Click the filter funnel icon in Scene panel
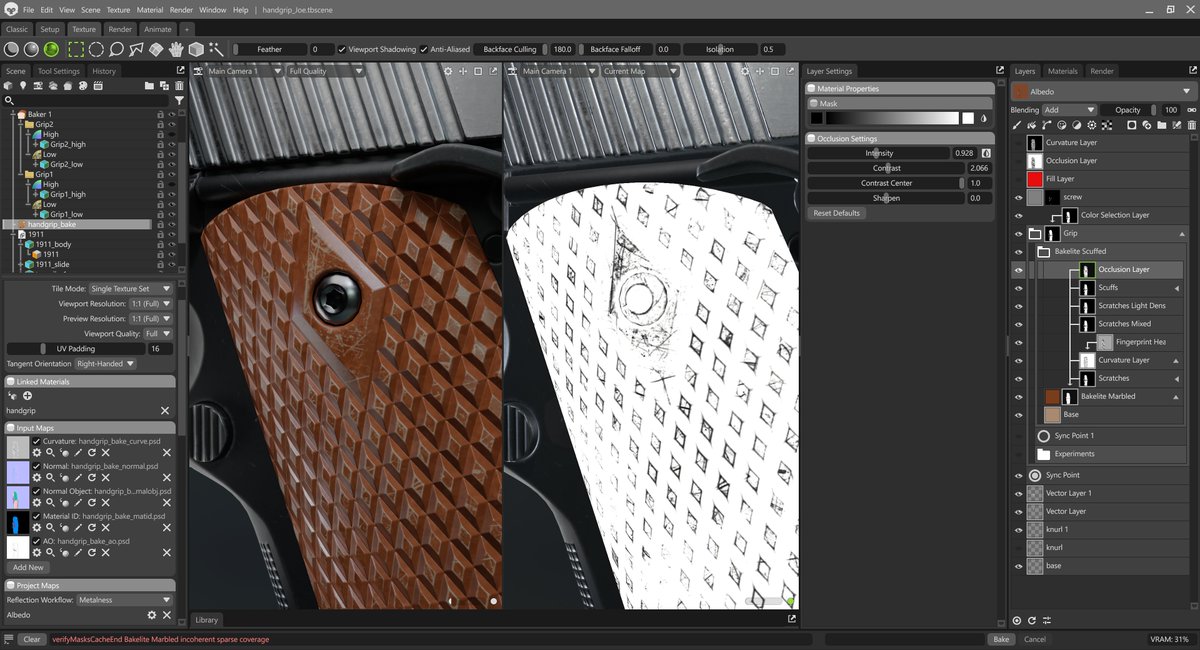1200x650 pixels. 179,101
